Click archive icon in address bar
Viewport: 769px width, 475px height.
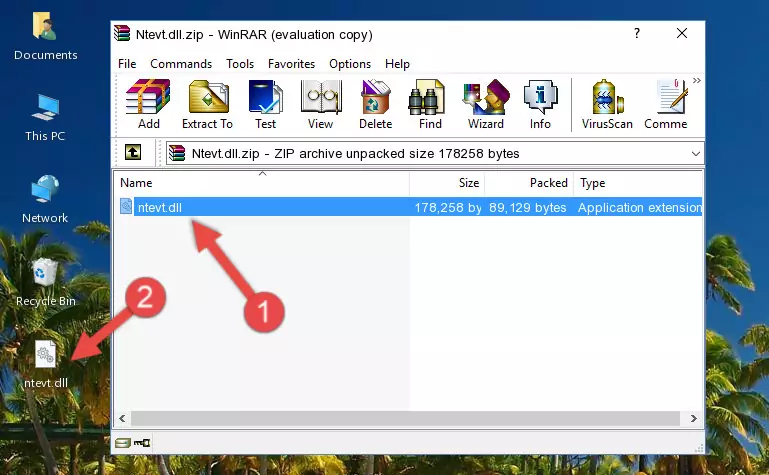point(177,153)
